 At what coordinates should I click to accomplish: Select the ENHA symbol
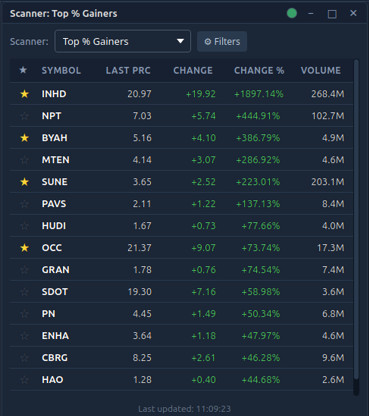[55, 336]
